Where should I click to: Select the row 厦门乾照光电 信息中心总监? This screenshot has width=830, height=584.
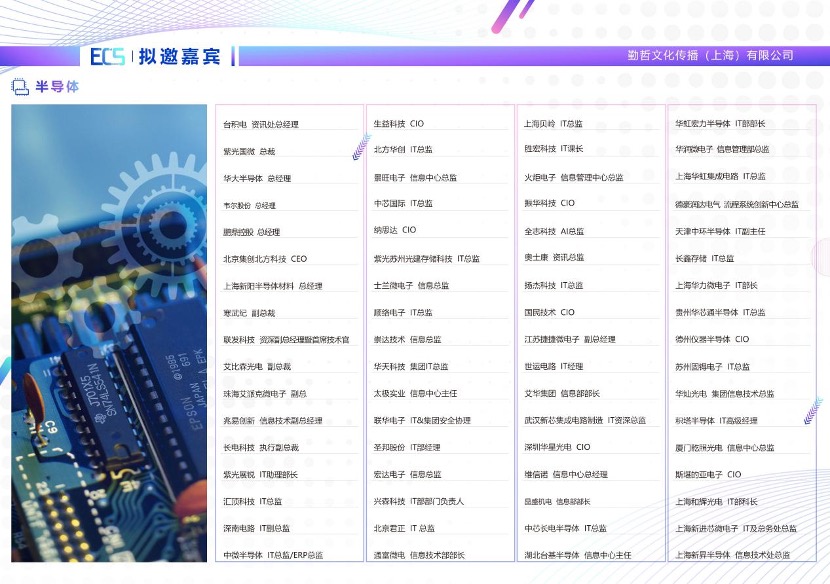pos(724,447)
